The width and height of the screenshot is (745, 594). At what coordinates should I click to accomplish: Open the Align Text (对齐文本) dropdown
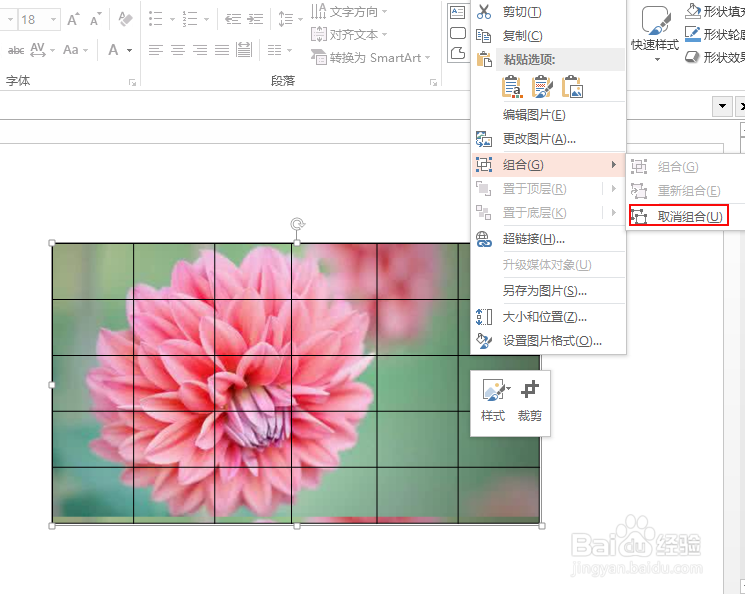349,34
